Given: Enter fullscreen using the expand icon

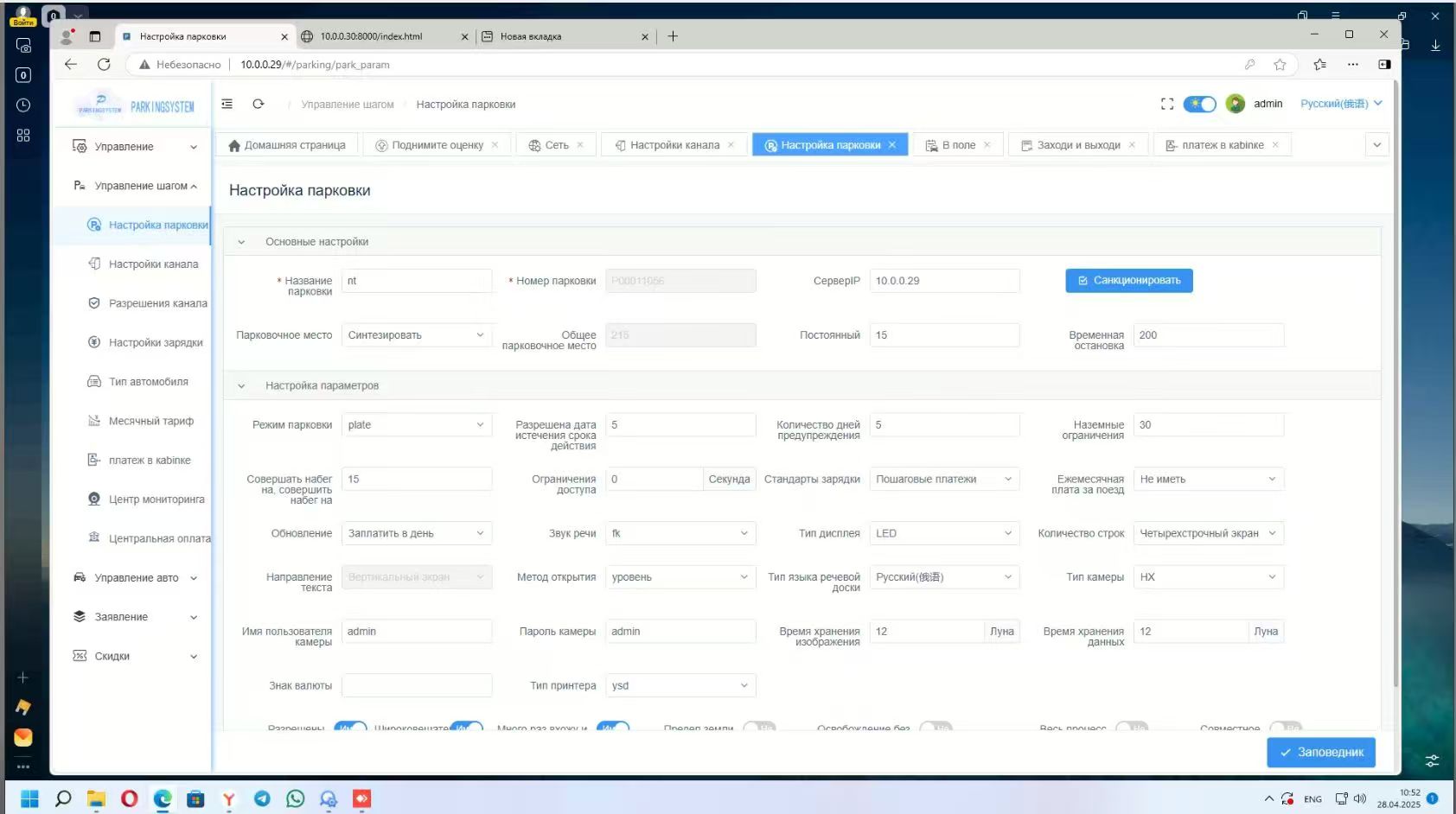Looking at the screenshot, I should tap(1167, 104).
